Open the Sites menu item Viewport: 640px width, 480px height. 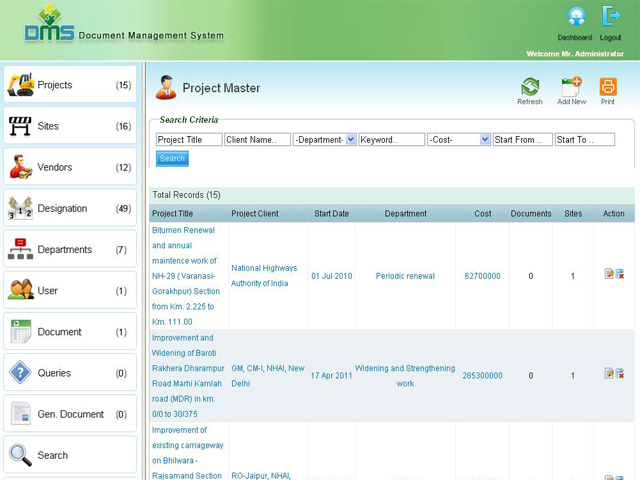coord(70,126)
